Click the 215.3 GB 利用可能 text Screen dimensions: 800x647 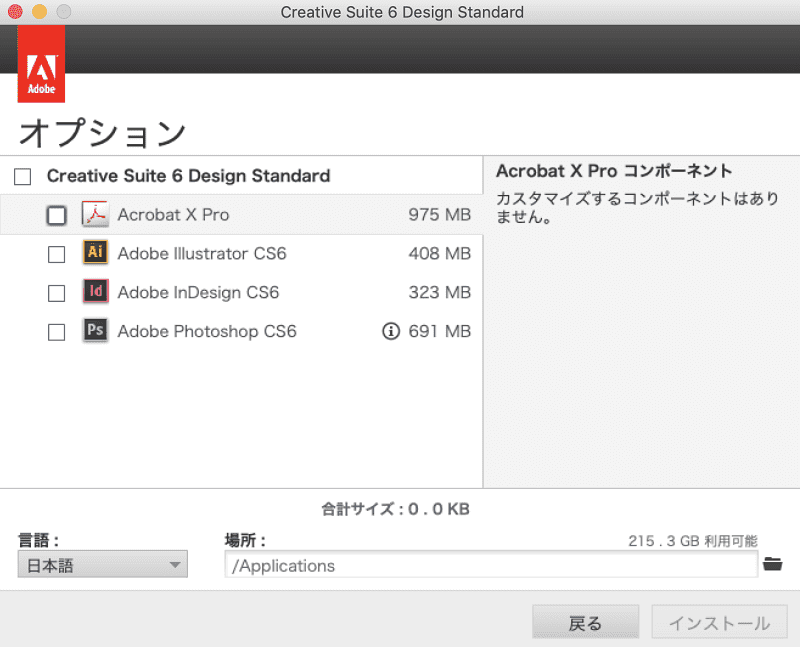point(693,541)
